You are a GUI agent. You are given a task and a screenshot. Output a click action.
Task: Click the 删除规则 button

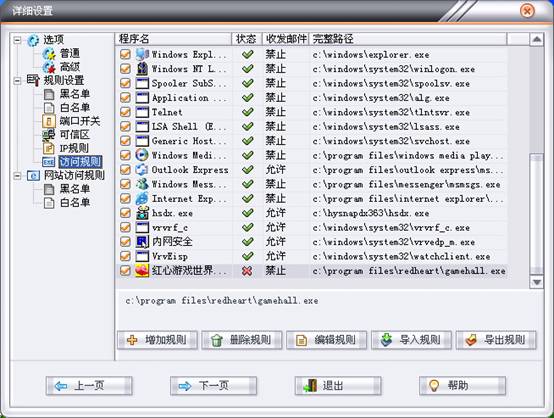pyautogui.click(x=242, y=340)
